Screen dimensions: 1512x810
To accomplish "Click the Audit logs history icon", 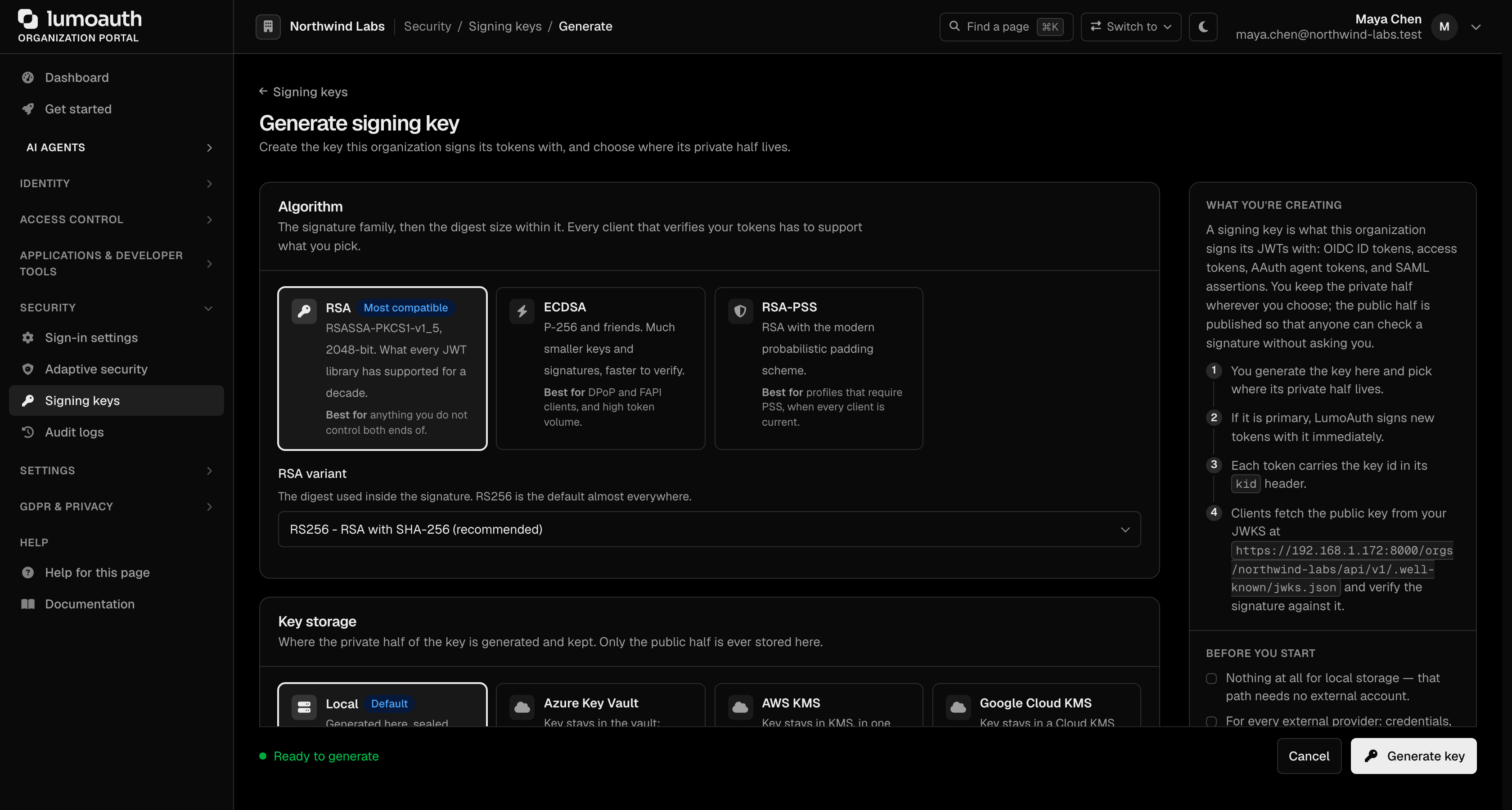I will point(27,432).
